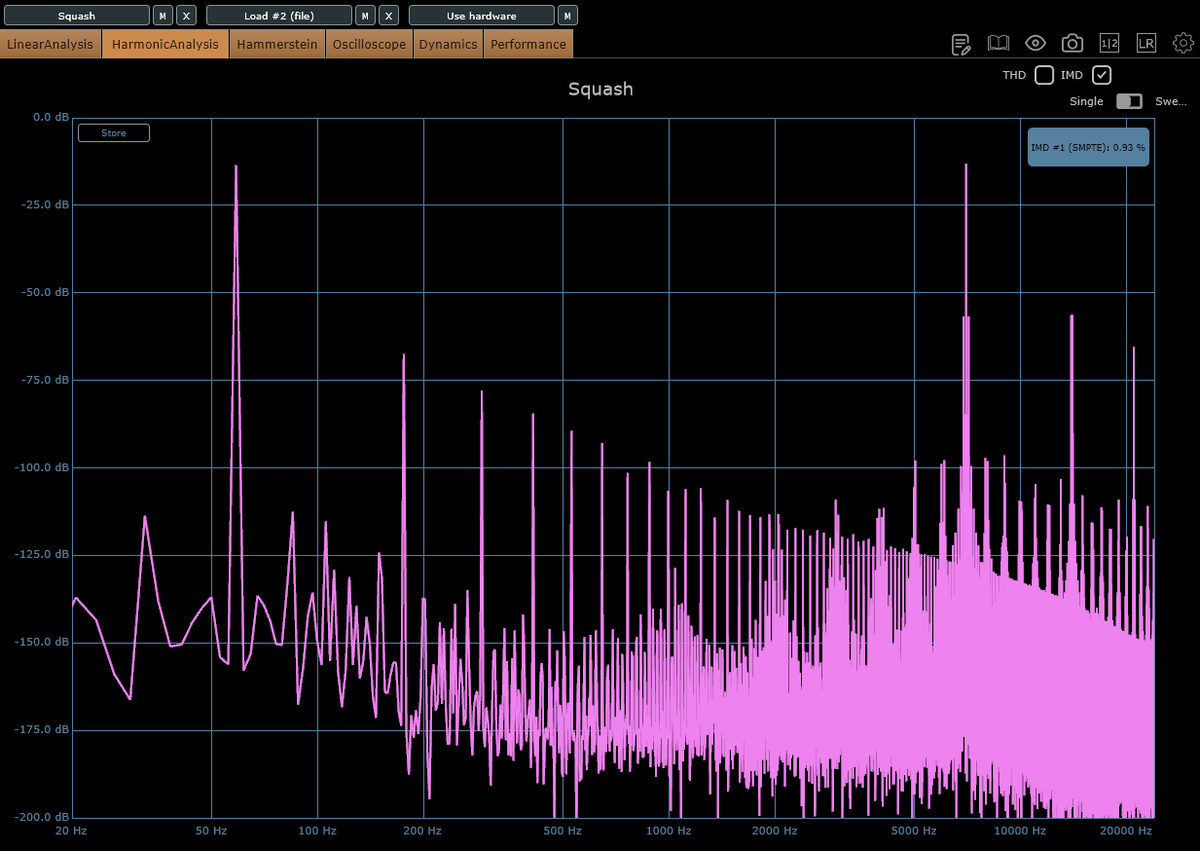Go to the Performance tab

tap(528, 44)
